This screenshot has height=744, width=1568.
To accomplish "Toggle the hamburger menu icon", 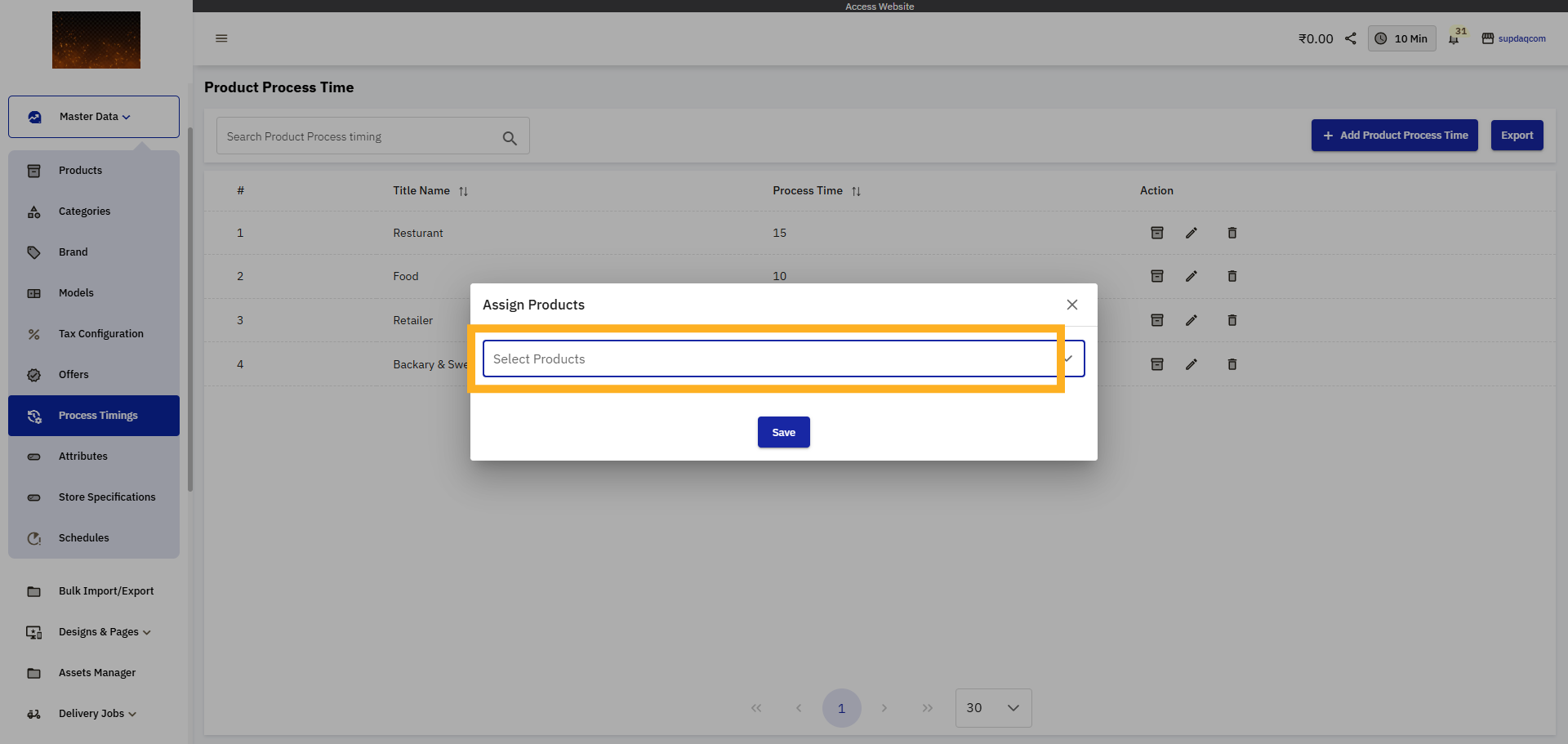I will click(x=221, y=38).
